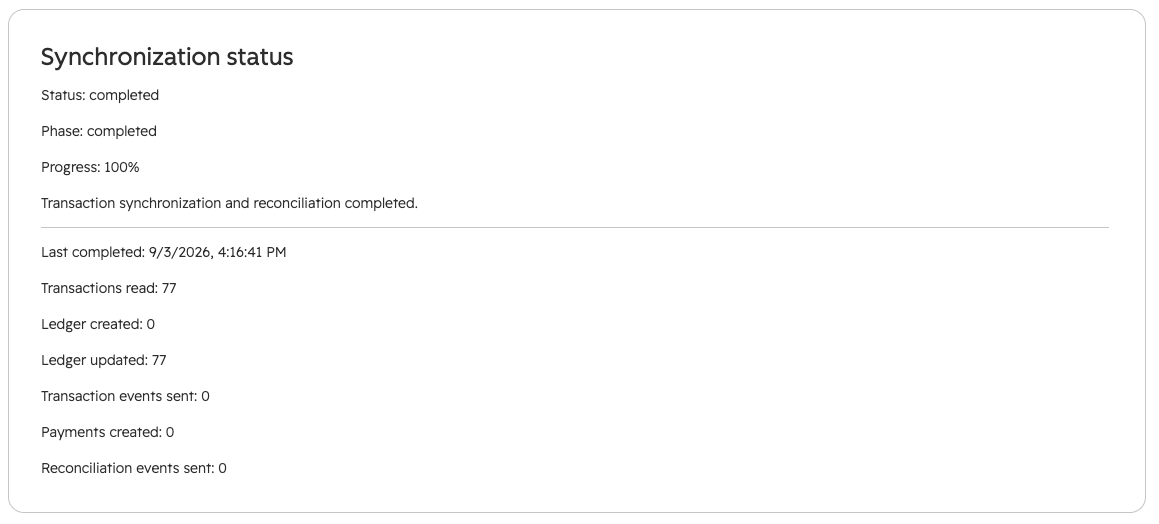
Task: Click the 9/3/2026 date value
Action: pyautogui.click(x=181, y=252)
